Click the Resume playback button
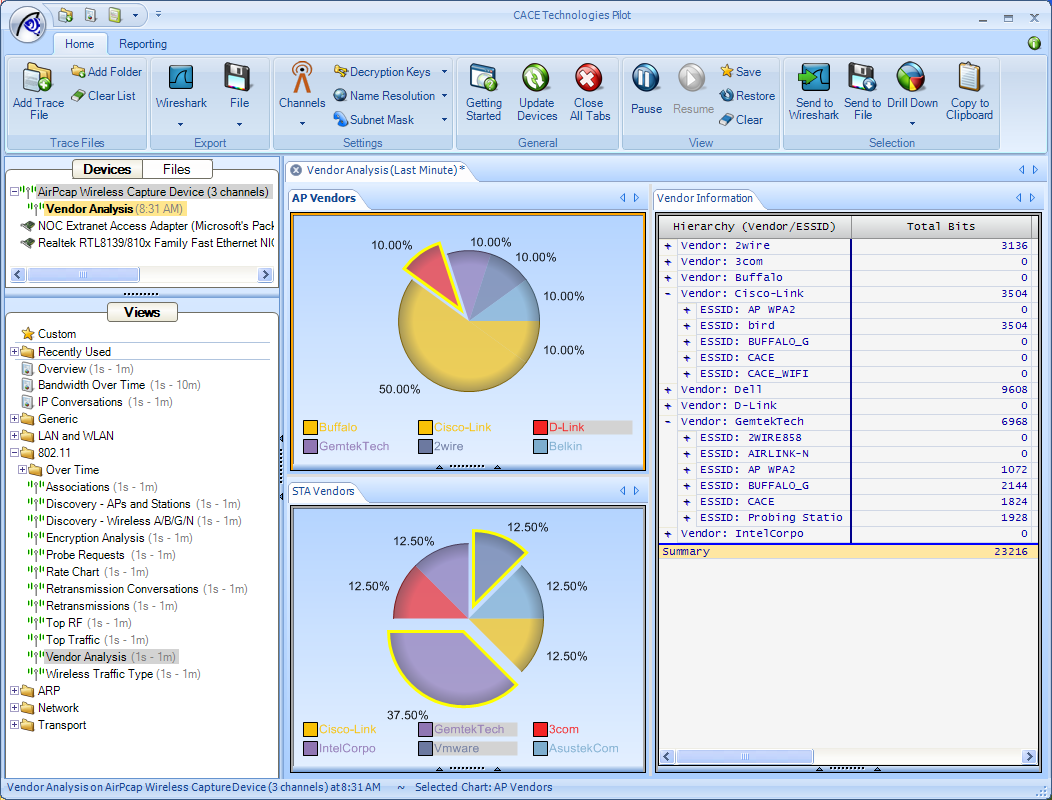1052x800 pixels. 692,79
